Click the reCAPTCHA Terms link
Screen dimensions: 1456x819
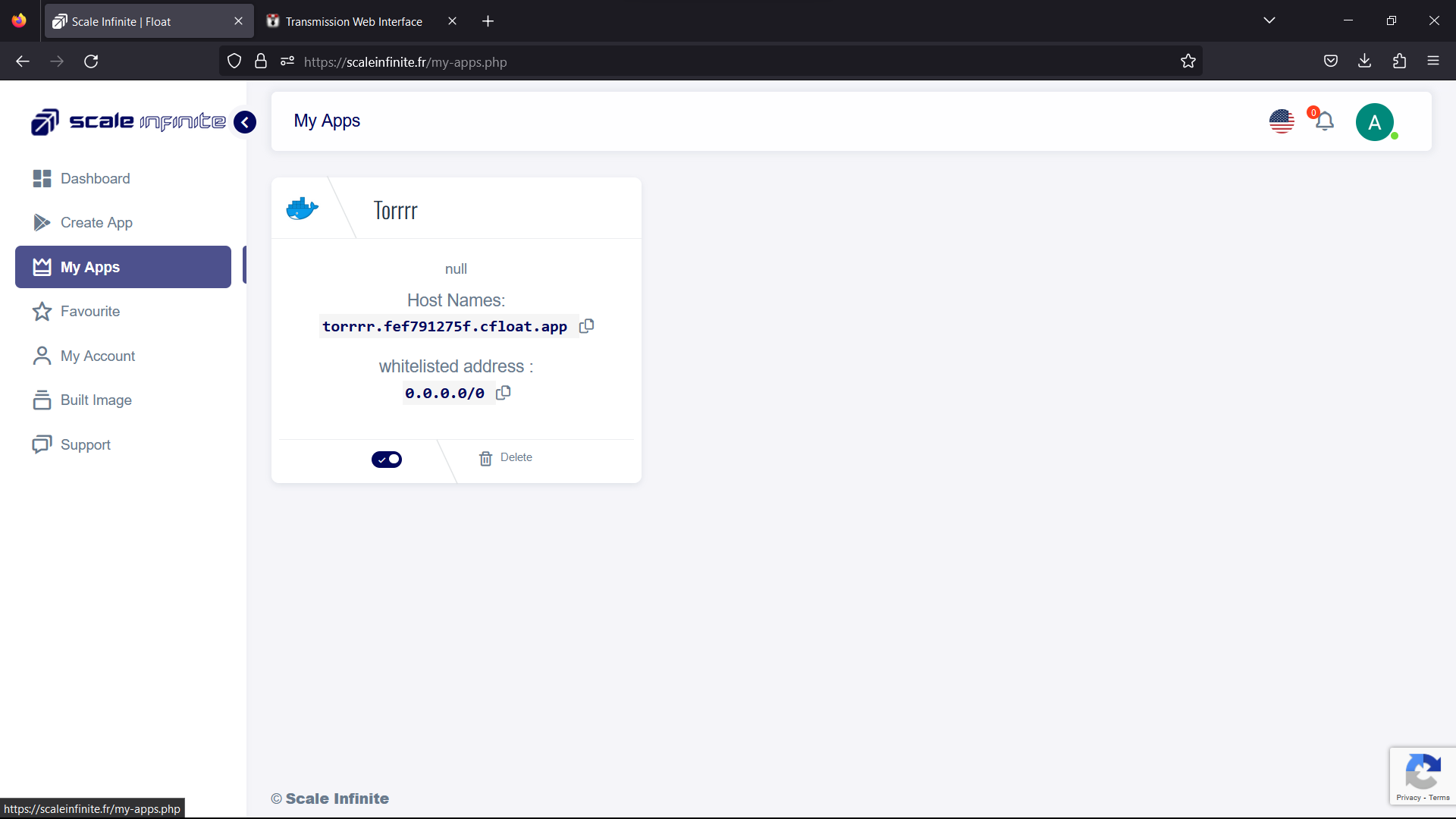(1439, 798)
